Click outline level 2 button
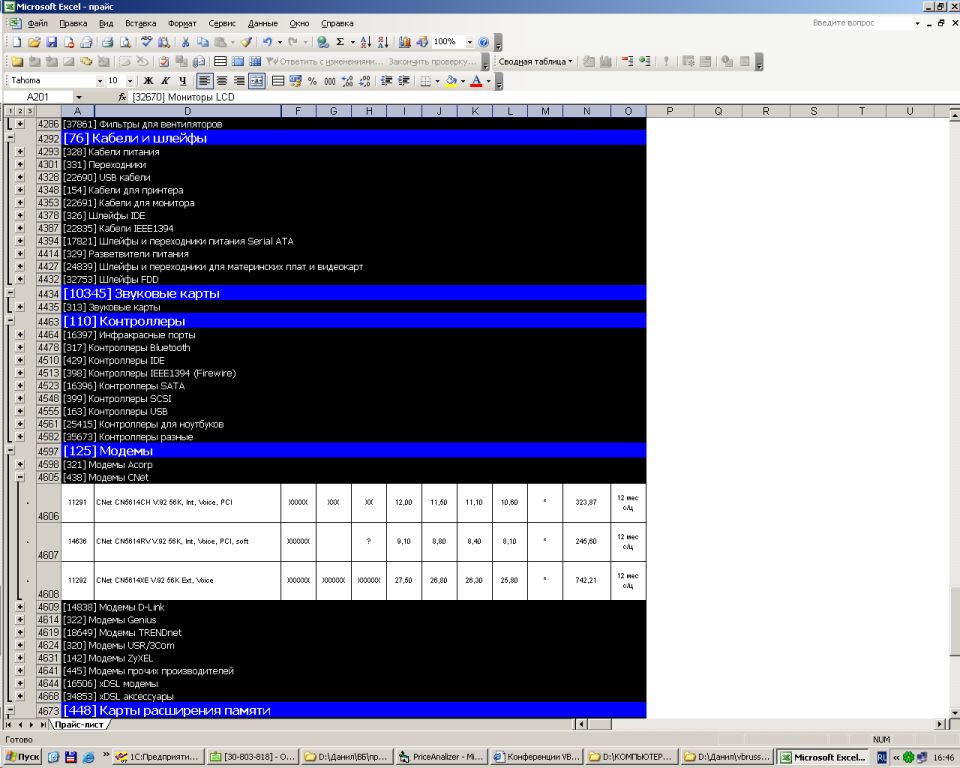 [x=20, y=111]
